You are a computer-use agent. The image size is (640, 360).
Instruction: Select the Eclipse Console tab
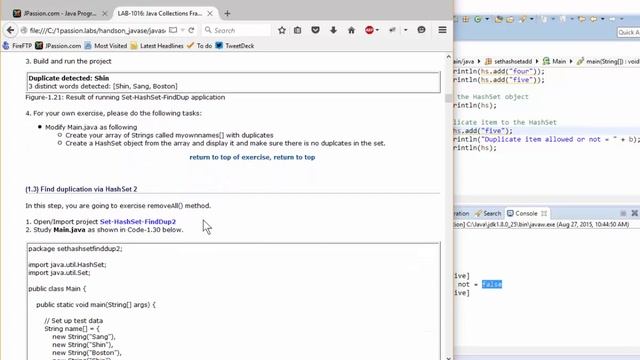(x=527, y=213)
